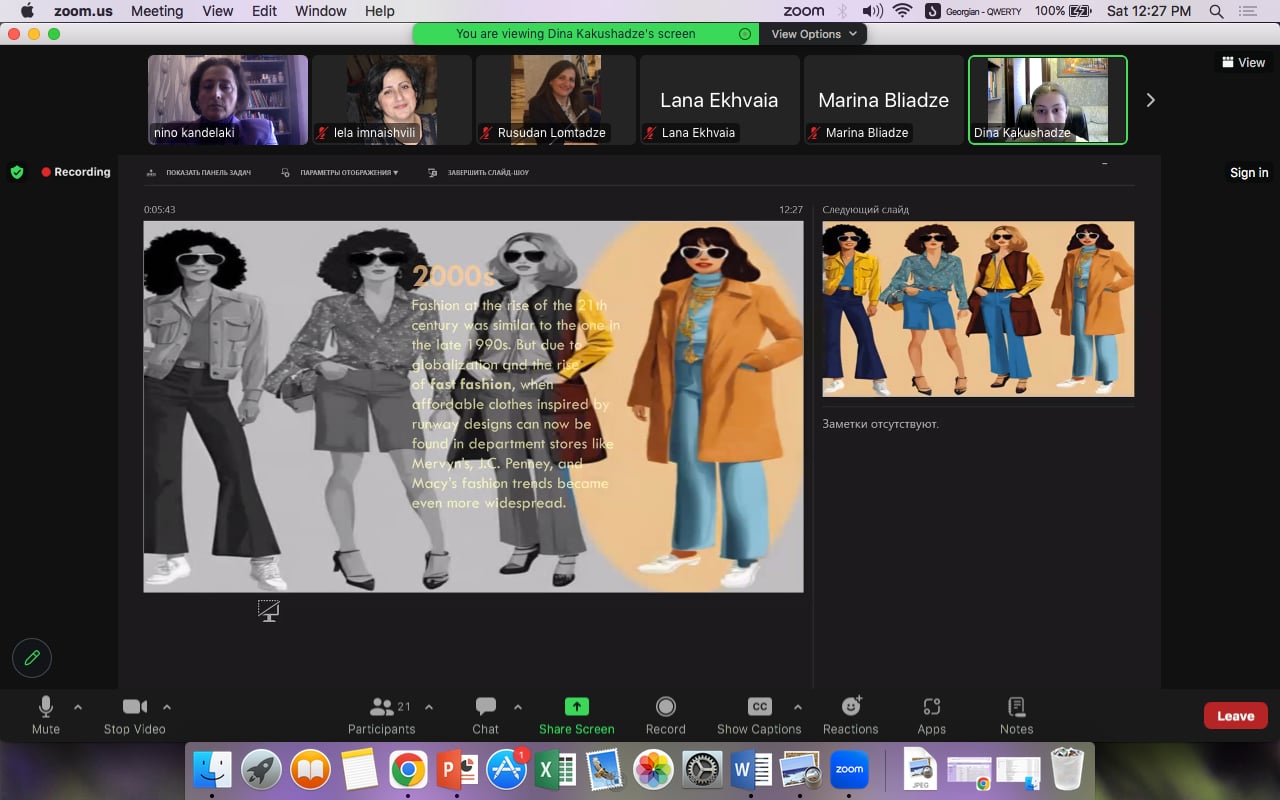Click the green annotate pencil icon
The height and width of the screenshot is (800, 1280).
pyautogui.click(x=32, y=658)
